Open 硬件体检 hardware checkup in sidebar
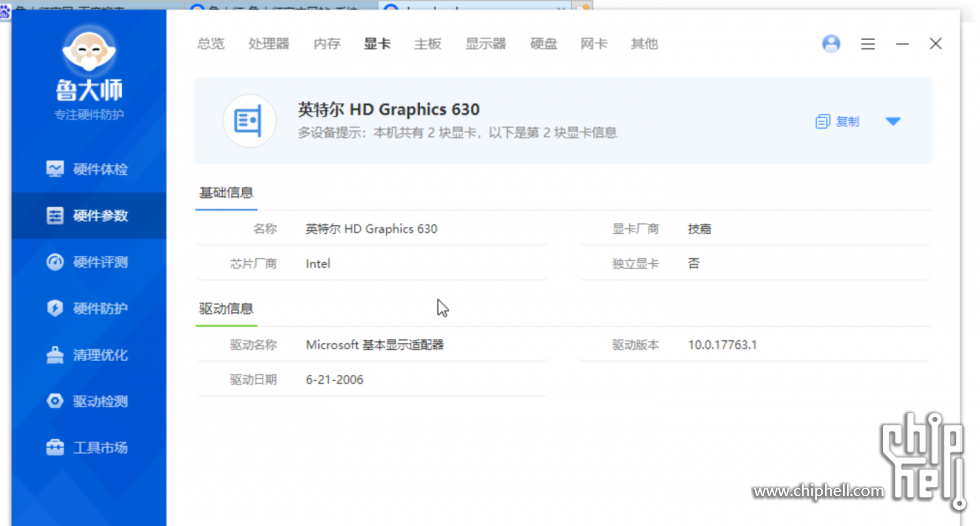The image size is (980, 526). point(89,169)
